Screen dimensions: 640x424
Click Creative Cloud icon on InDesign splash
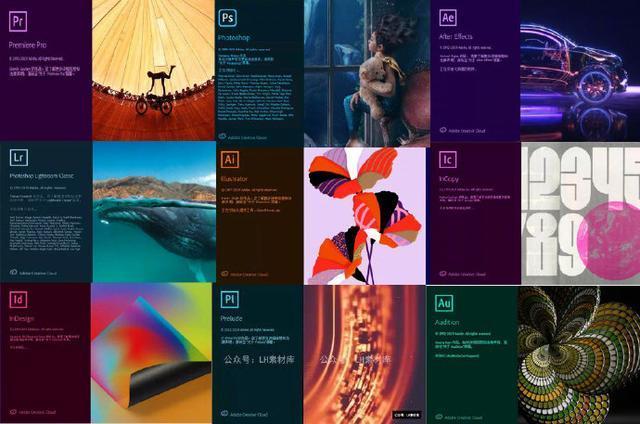click(13, 412)
